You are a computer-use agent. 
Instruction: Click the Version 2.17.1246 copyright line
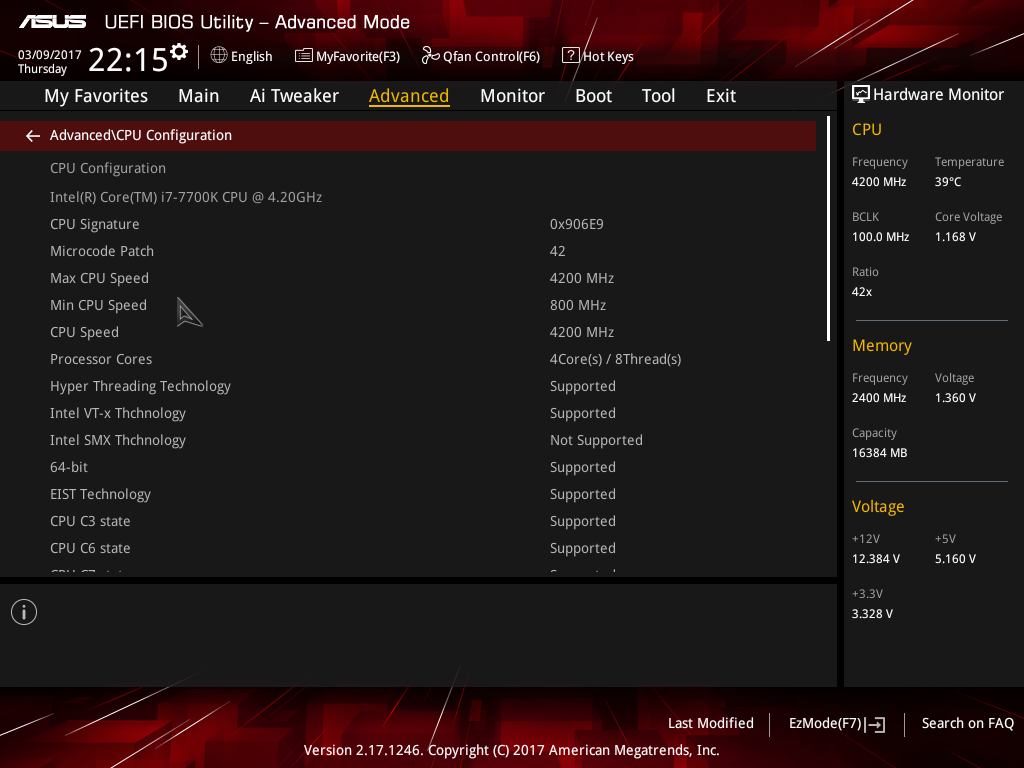511,750
